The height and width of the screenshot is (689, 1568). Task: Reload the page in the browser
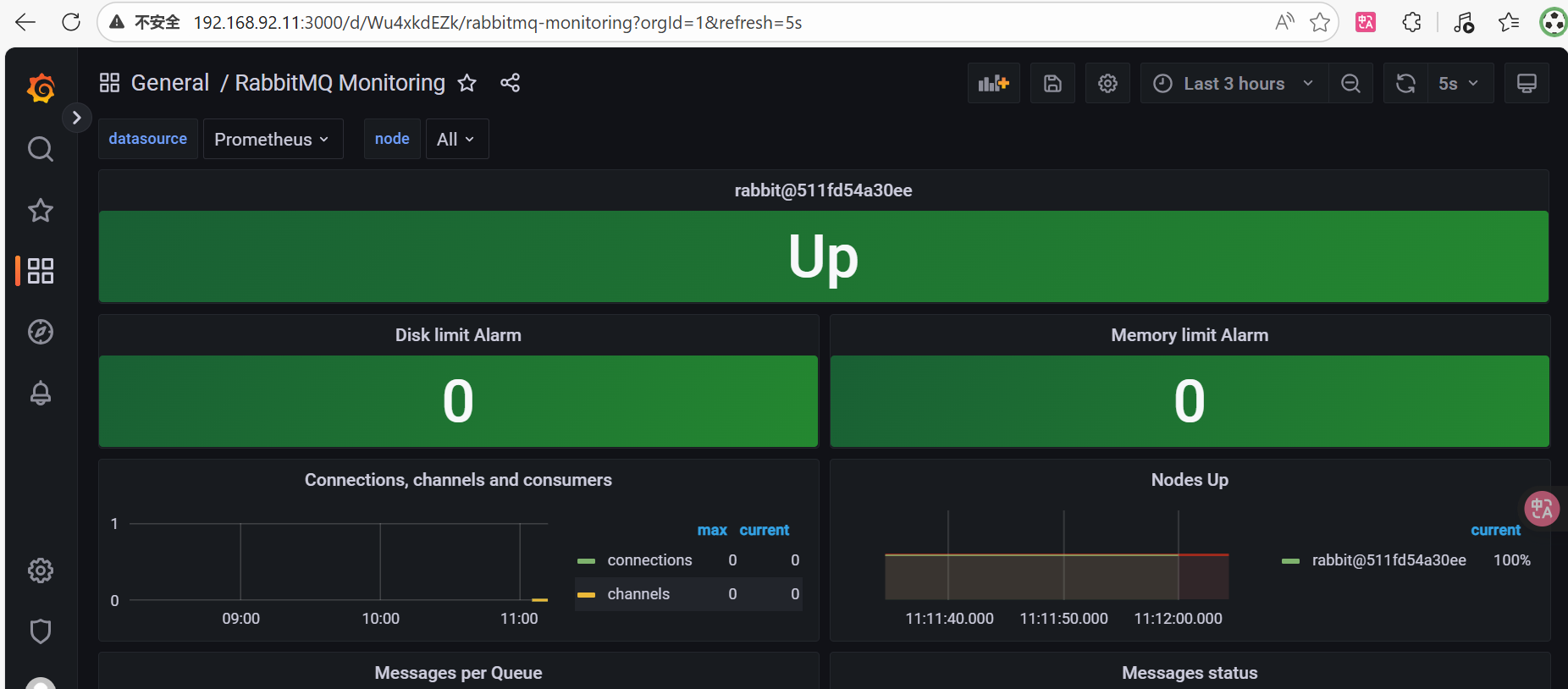click(71, 22)
